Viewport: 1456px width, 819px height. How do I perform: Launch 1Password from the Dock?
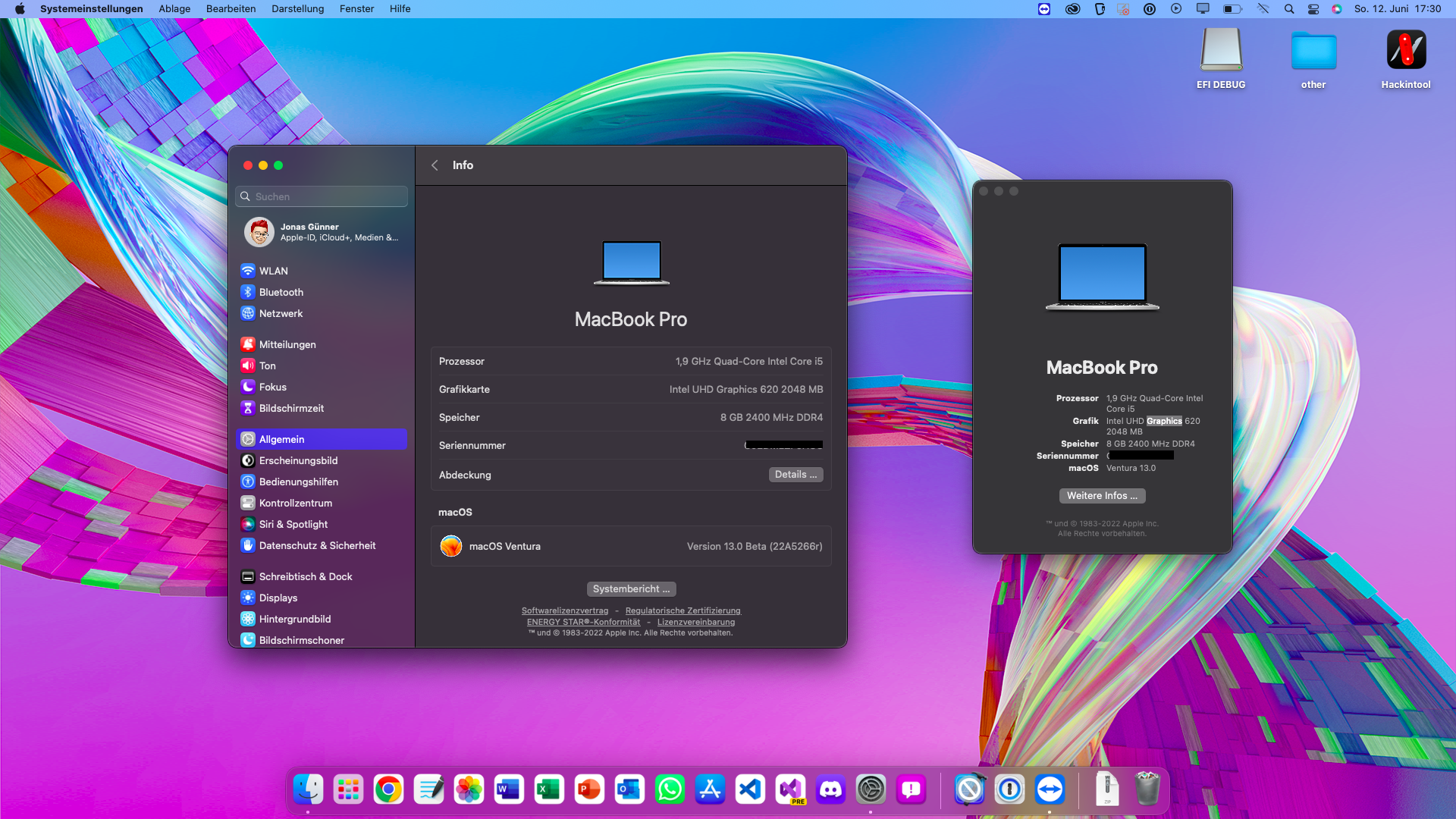(x=1009, y=789)
